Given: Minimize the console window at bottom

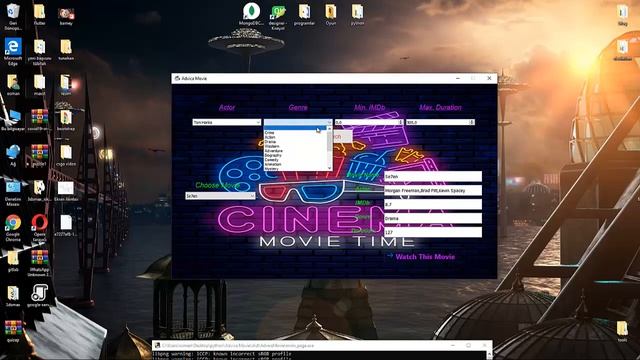Looking at the screenshot, I should click(x=453, y=345).
